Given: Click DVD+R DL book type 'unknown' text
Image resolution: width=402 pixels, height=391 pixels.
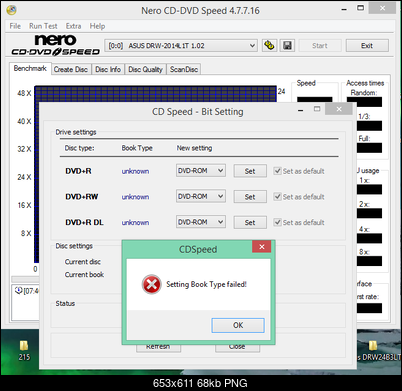Looking at the screenshot, I should point(135,223).
